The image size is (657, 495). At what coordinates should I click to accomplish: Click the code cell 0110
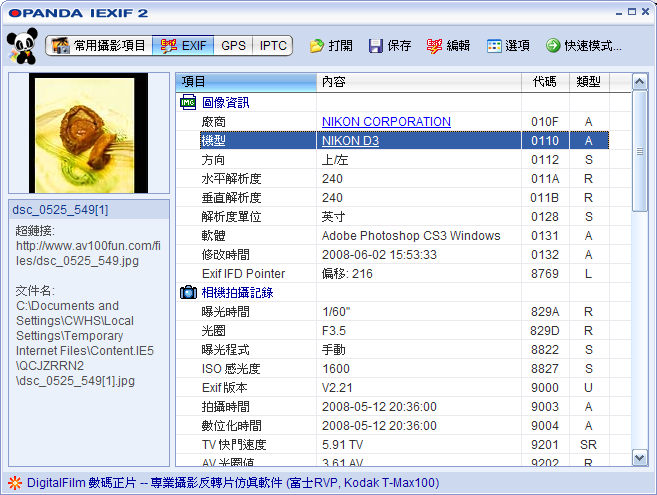(x=545, y=140)
